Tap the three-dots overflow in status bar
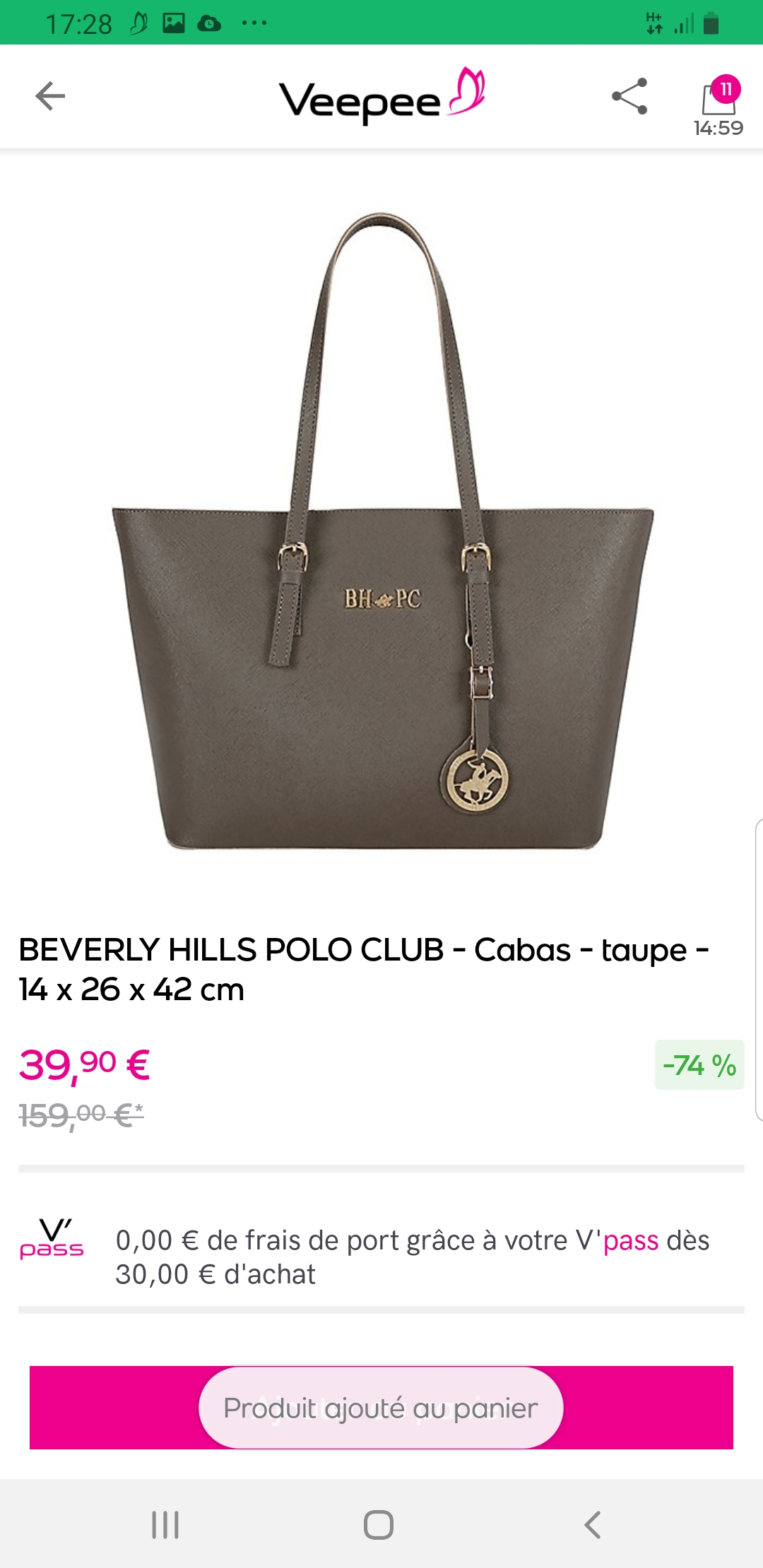This screenshot has width=763, height=1568. point(254,23)
